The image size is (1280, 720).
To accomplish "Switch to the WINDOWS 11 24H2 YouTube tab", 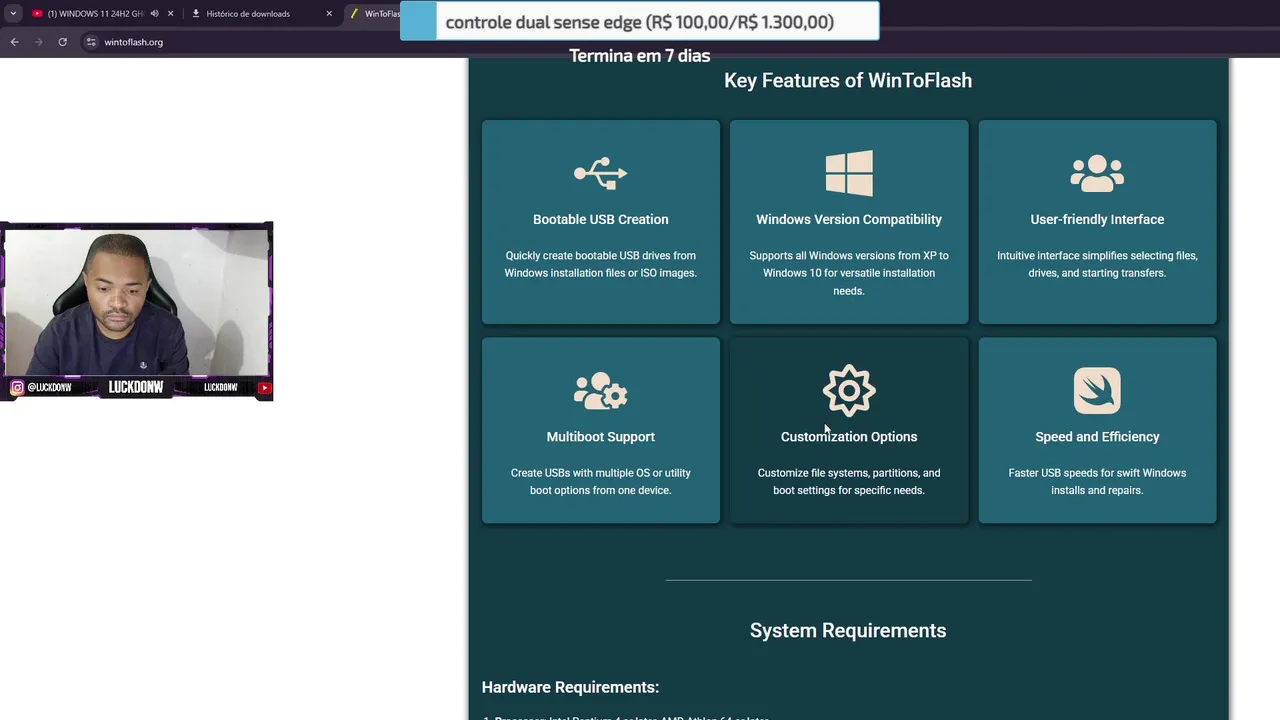I will tap(95, 14).
